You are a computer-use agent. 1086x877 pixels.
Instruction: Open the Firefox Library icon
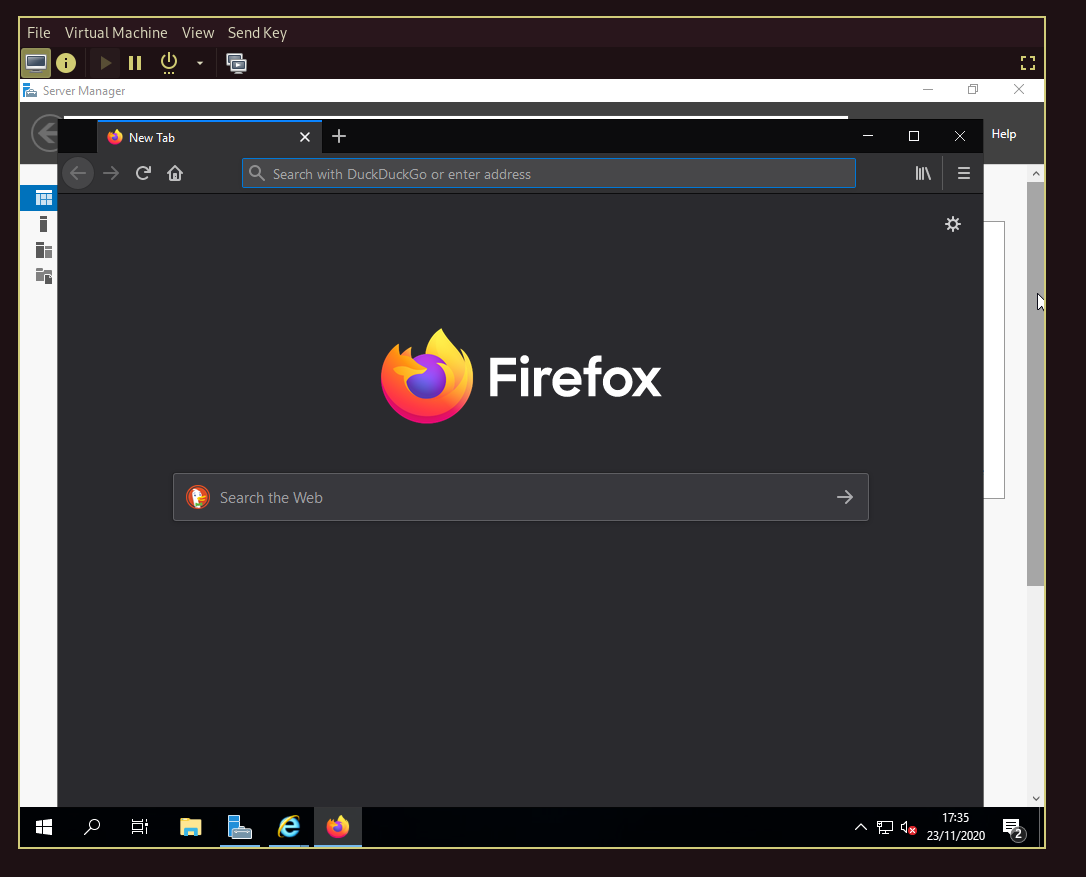923,173
